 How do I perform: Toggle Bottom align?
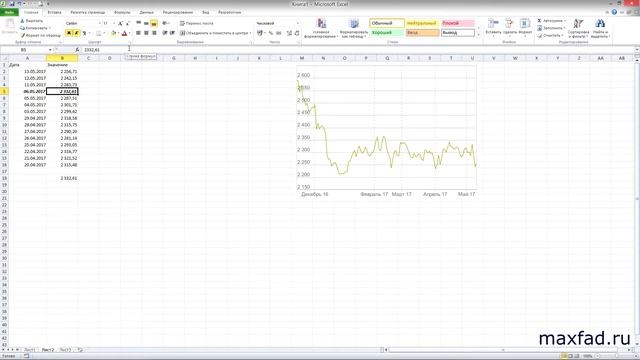click(154, 24)
